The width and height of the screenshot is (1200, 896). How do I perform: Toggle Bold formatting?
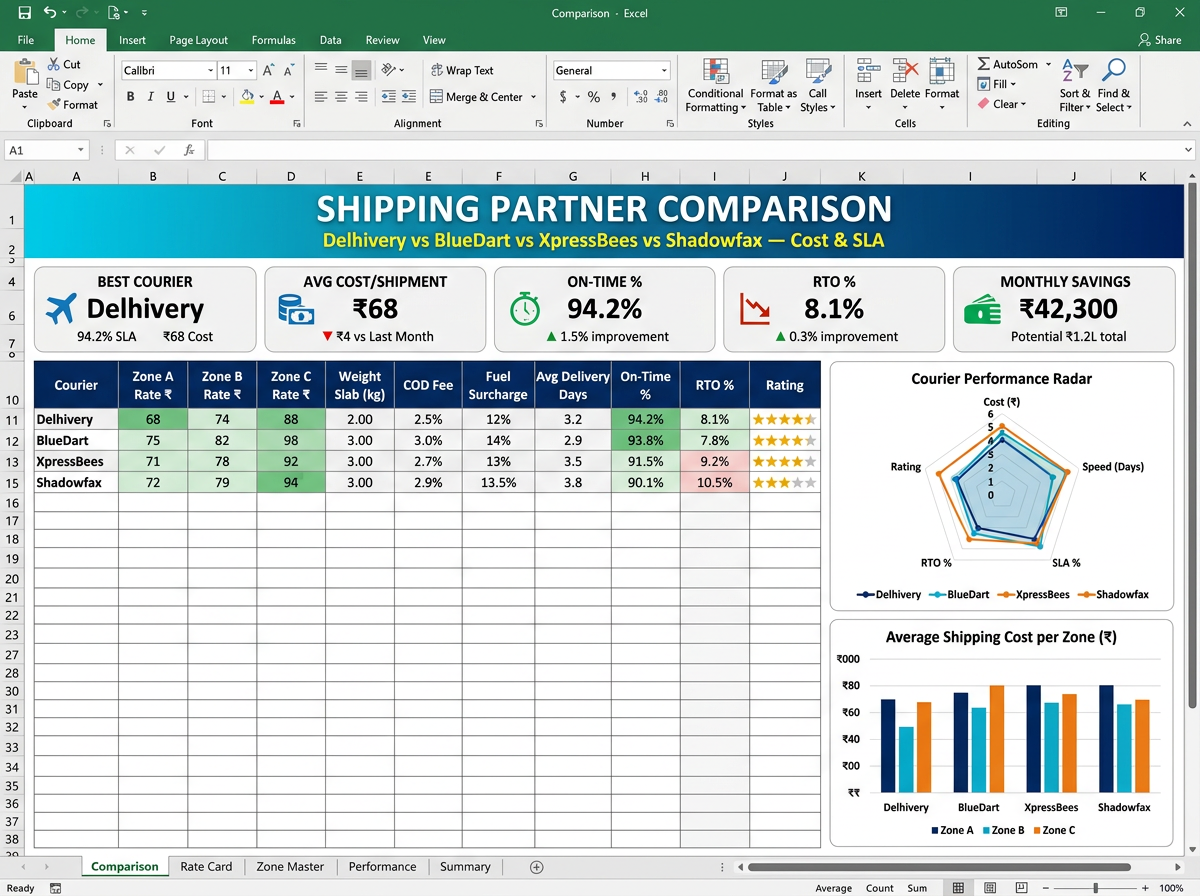click(x=131, y=97)
